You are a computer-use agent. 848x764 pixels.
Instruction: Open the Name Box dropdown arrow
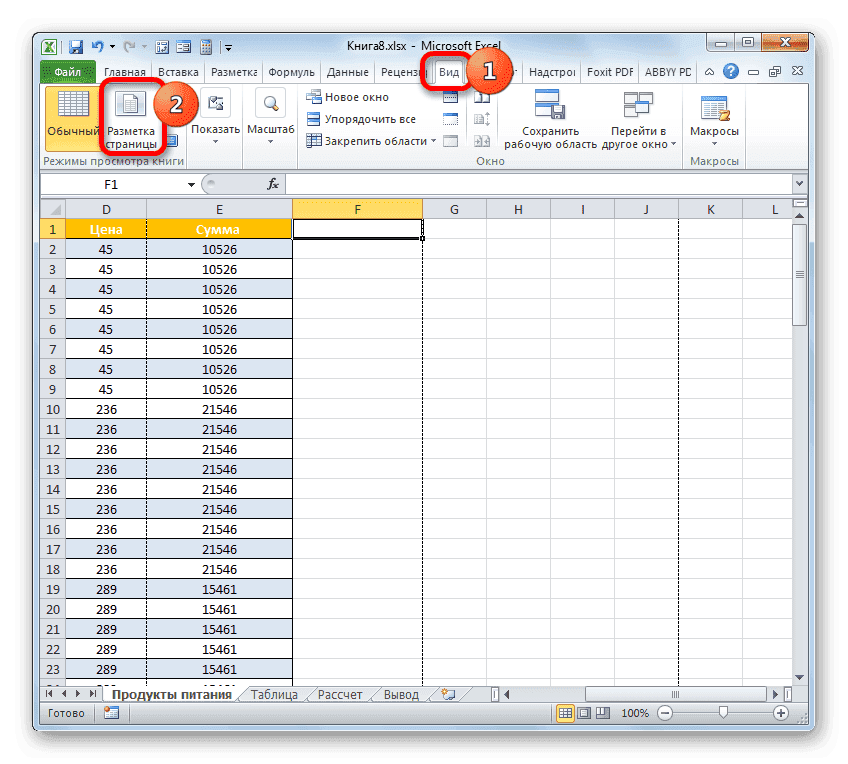(189, 184)
